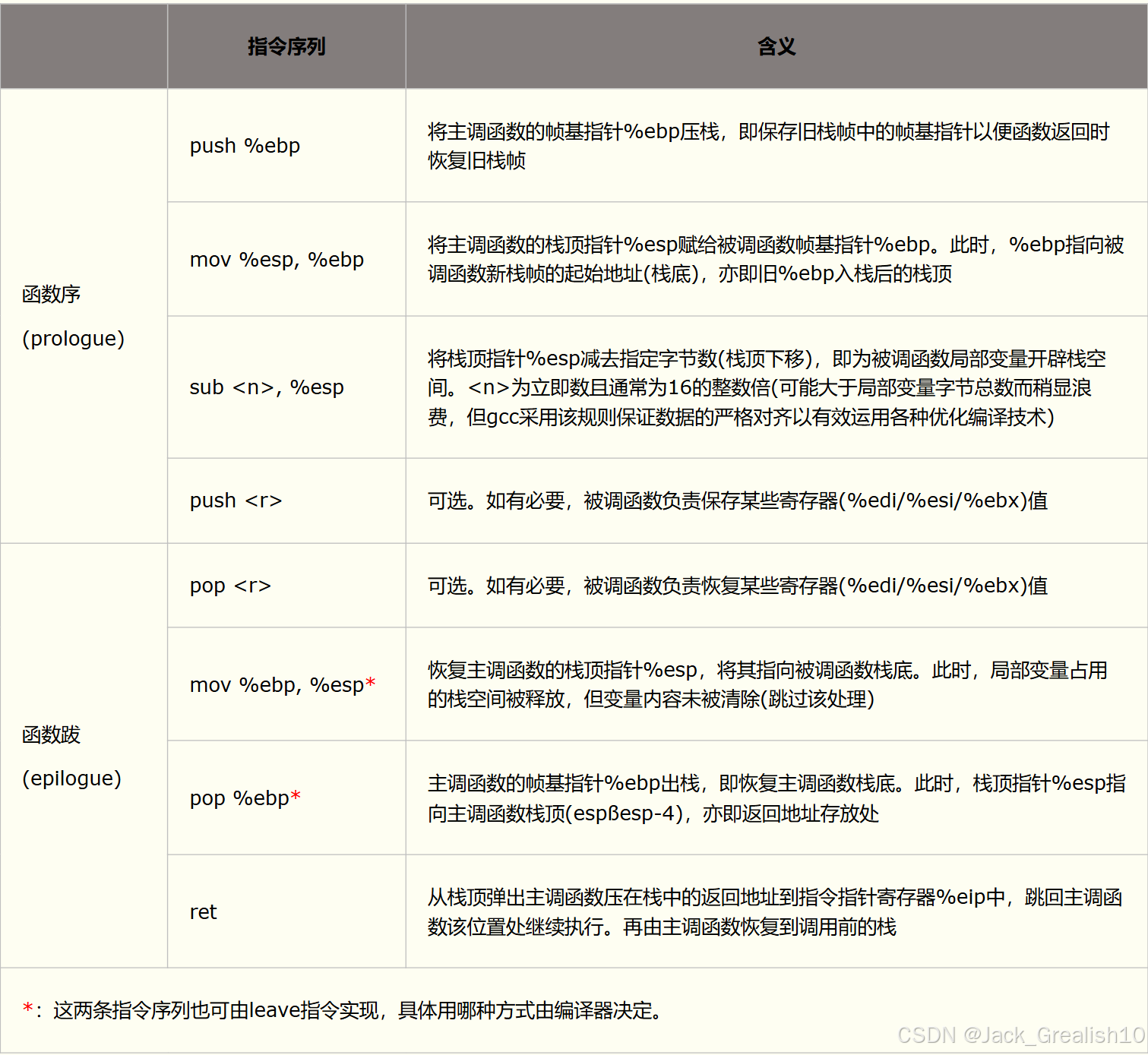Click the cell explaining register restore (%edi/%esi/%ebx)
The width and height of the screenshot is (1148, 1055).
tap(738, 586)
